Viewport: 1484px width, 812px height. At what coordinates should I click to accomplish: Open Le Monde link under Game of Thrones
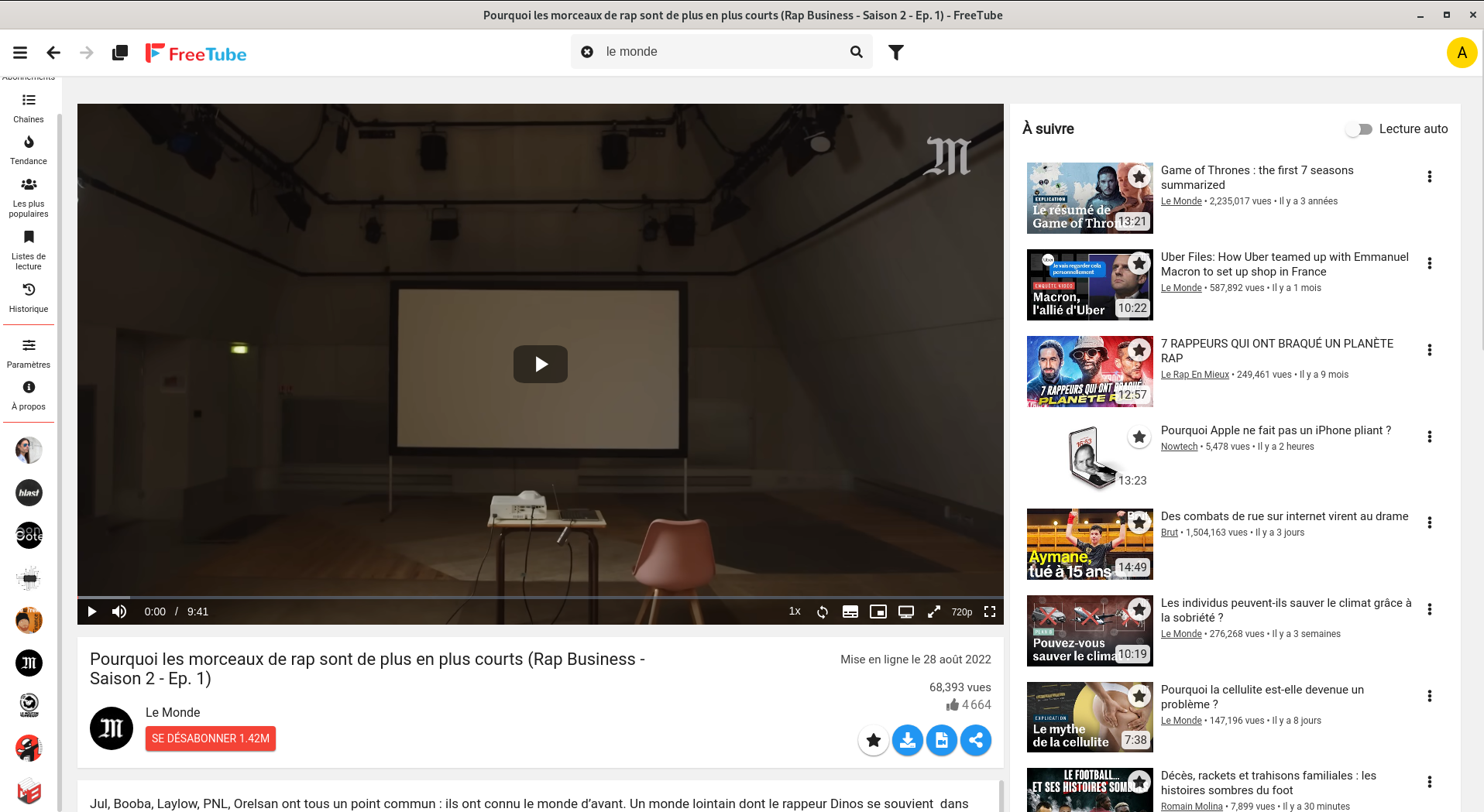pyautogui.click(x=1181, y=201)
